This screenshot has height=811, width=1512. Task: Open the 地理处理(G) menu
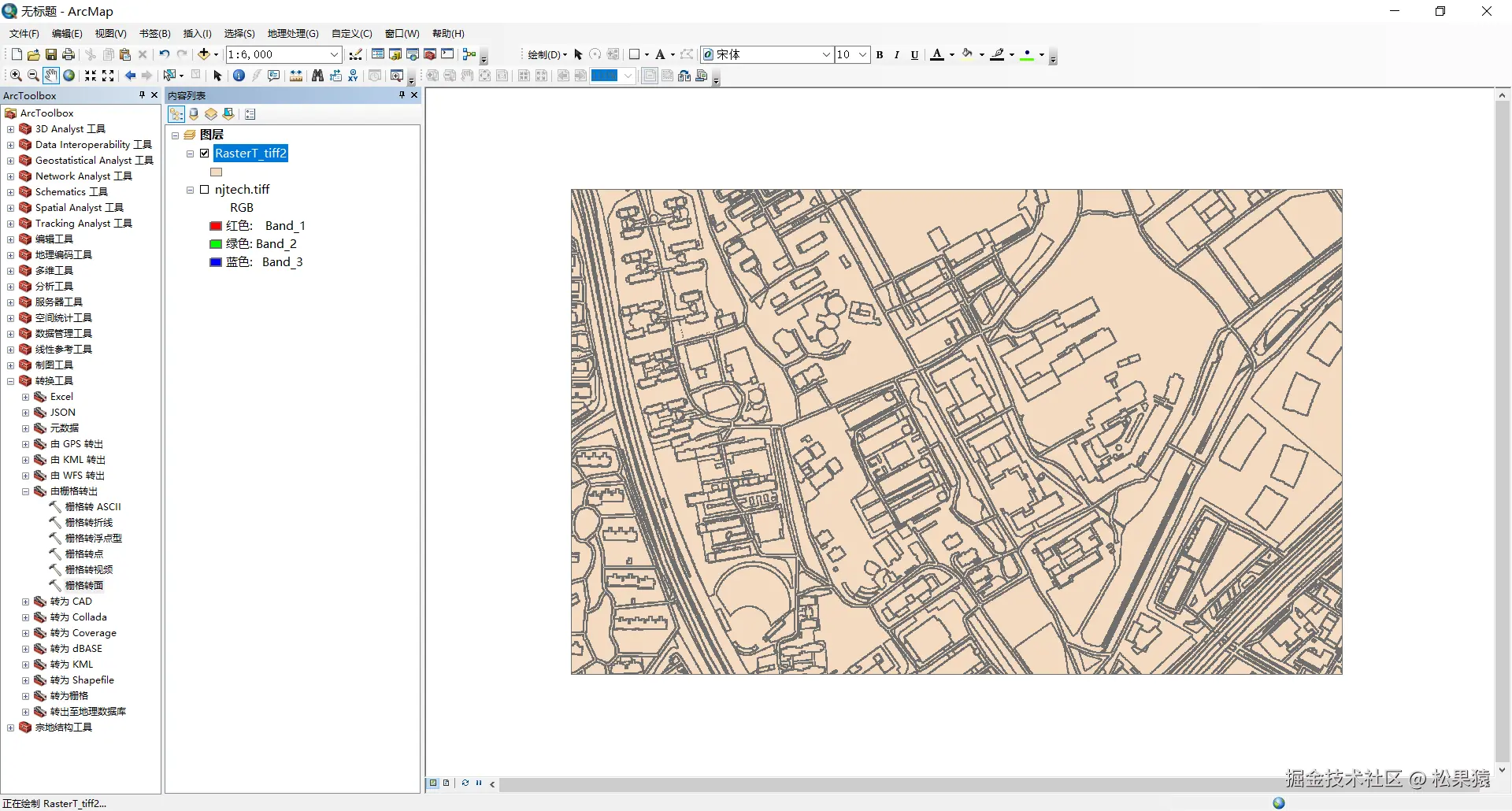tap(293, 33)
